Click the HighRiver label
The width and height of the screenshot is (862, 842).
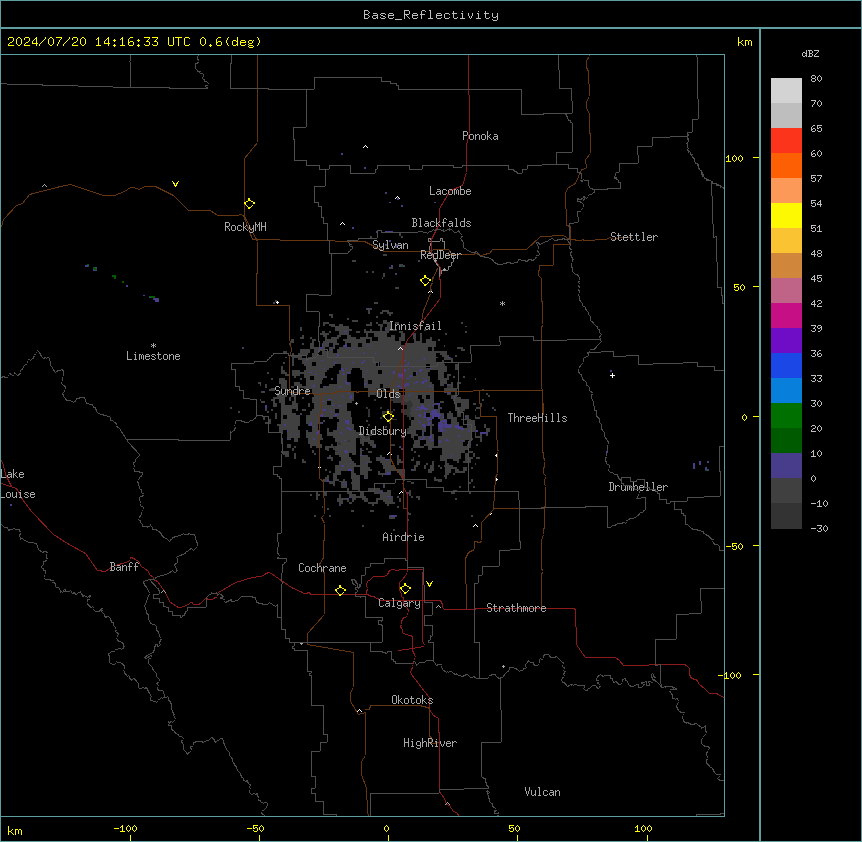pyautogui.click(x=430, y=743)
